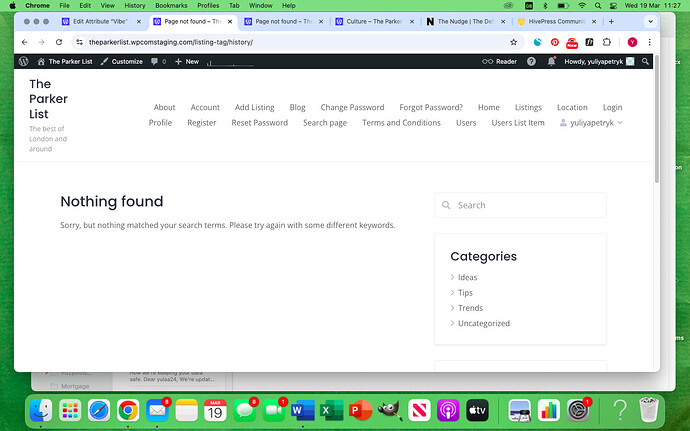Open Howdy, yuliyapetryk account menu
690x431 pixels.
599,62
